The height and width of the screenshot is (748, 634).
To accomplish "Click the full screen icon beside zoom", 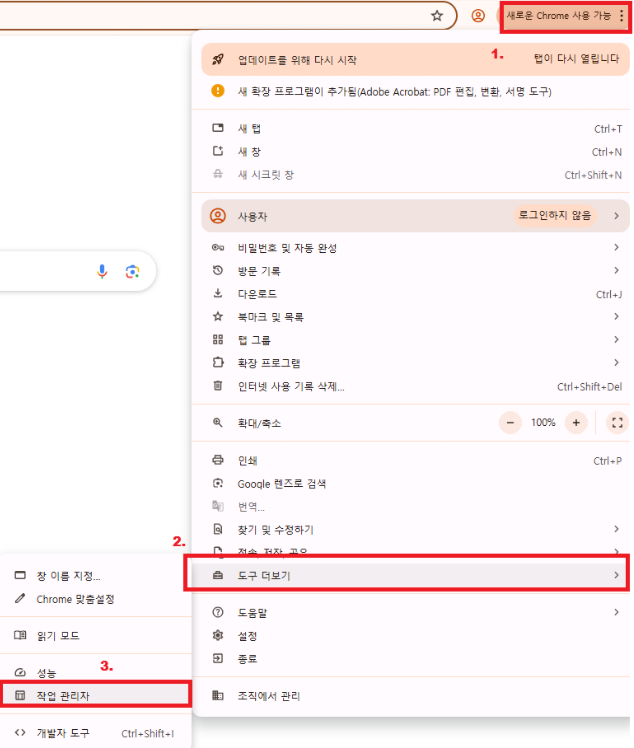I will coord(617,423).
